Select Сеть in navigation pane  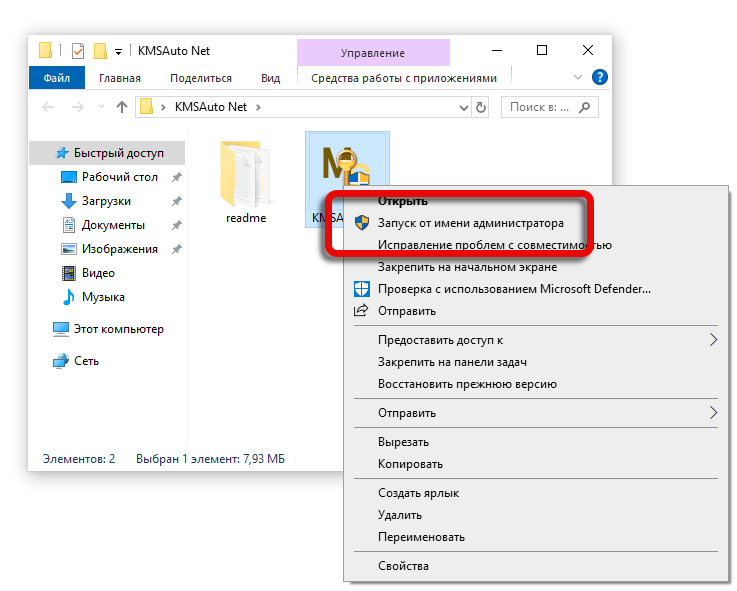(86, 361)
